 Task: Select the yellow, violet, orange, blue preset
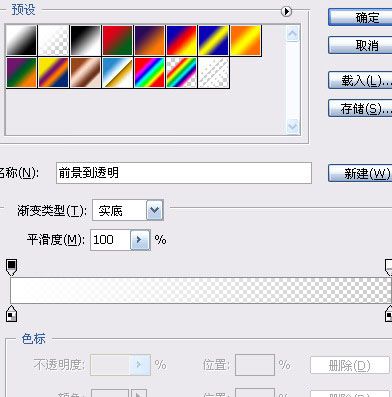point(53,72)
